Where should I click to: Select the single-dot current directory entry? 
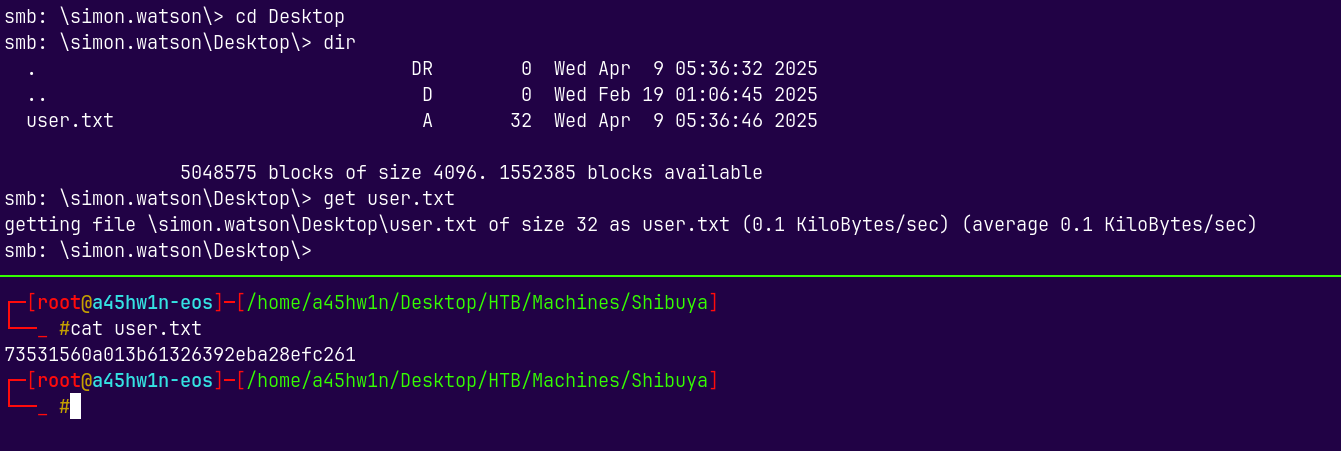coord(32,70)
